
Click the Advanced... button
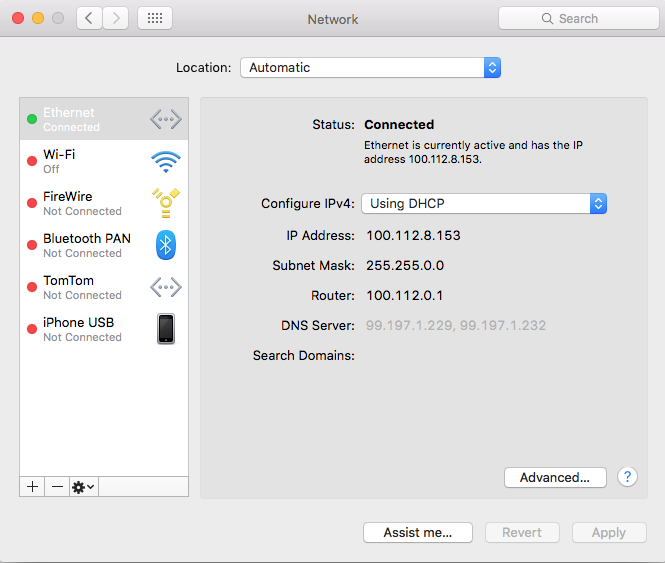(x=555, y=477)
